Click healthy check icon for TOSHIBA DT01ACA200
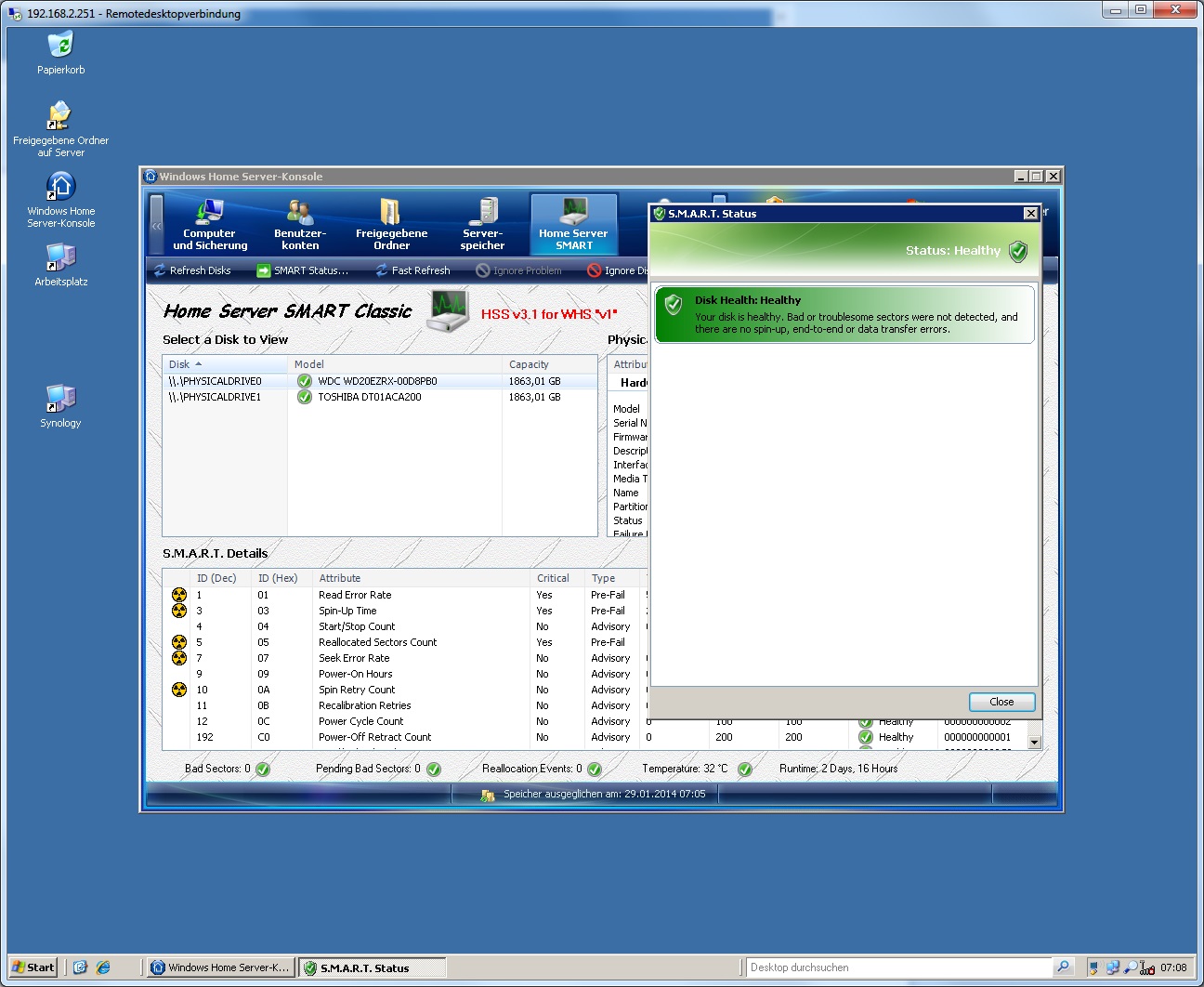Image resolution: width=1204 pixels, height=987 pixels. 305,397
